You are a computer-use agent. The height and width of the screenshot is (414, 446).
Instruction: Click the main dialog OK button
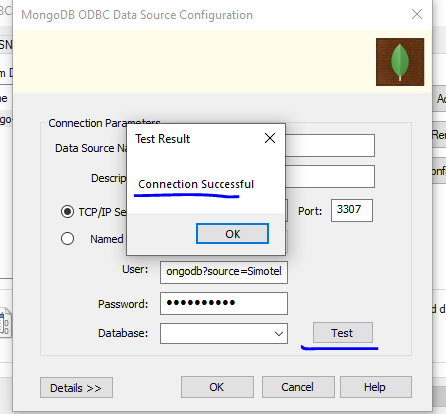click(x=217, y=387)
